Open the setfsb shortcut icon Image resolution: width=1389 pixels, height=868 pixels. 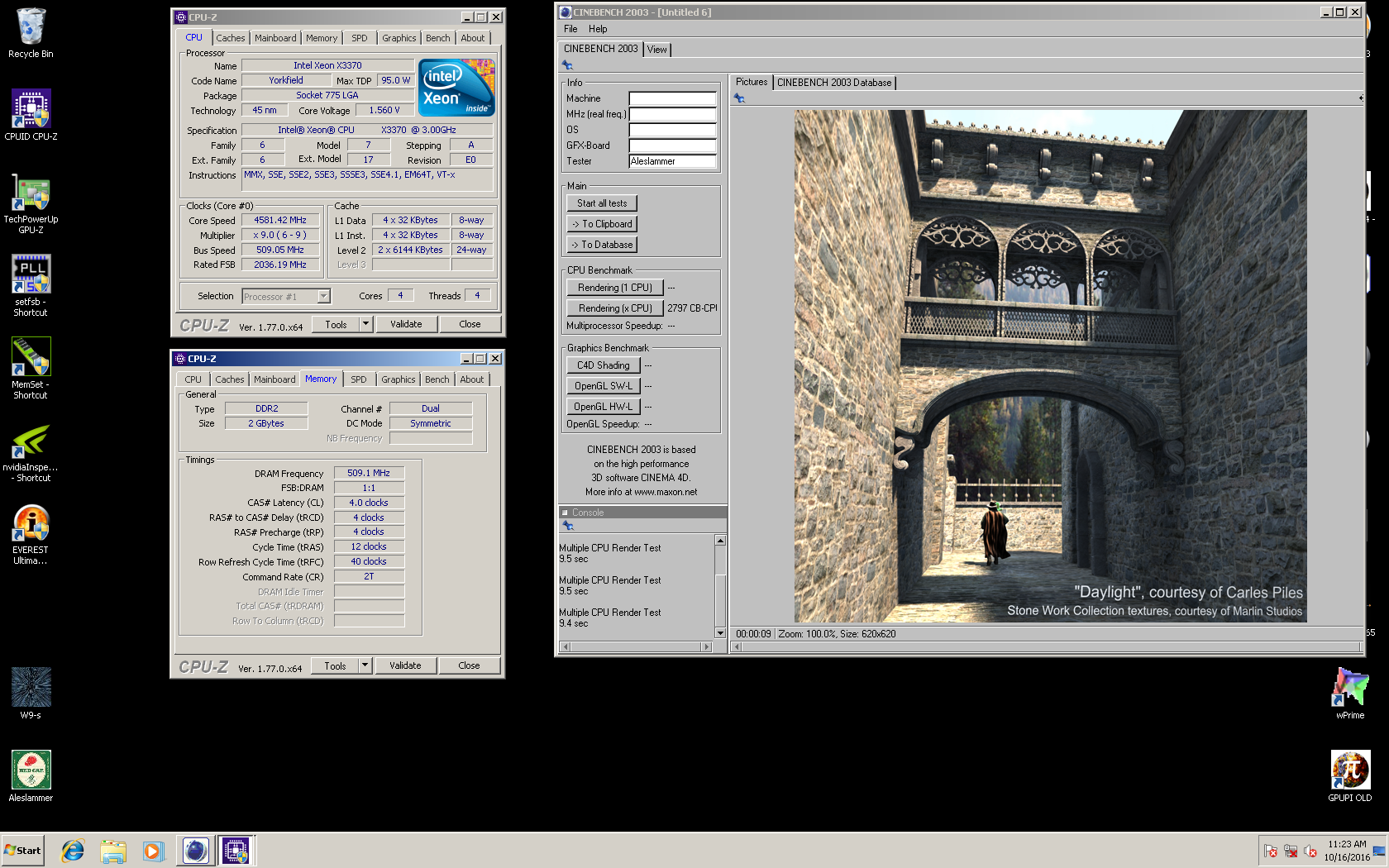pyautogui.click(x=31, y=285)
